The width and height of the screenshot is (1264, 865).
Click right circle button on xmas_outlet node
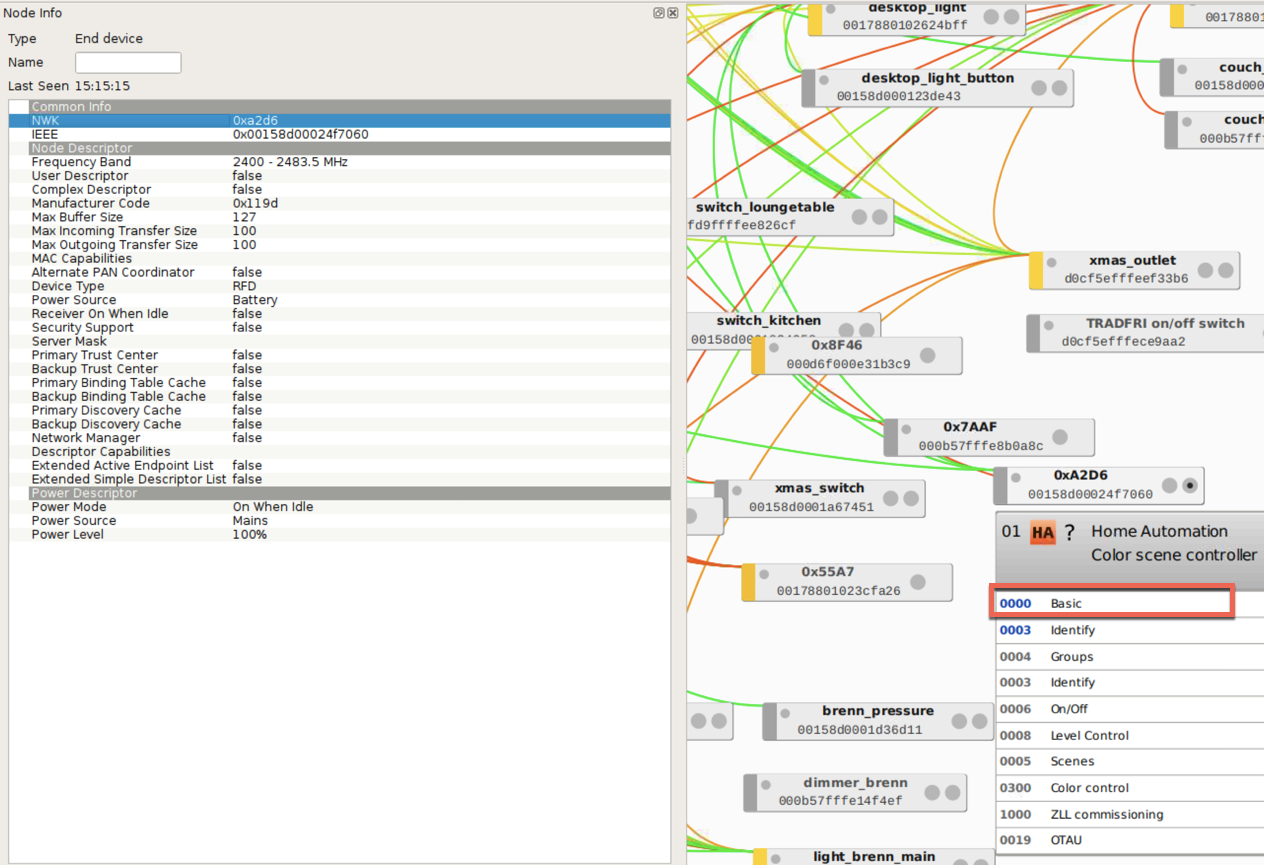point(1225,270)
